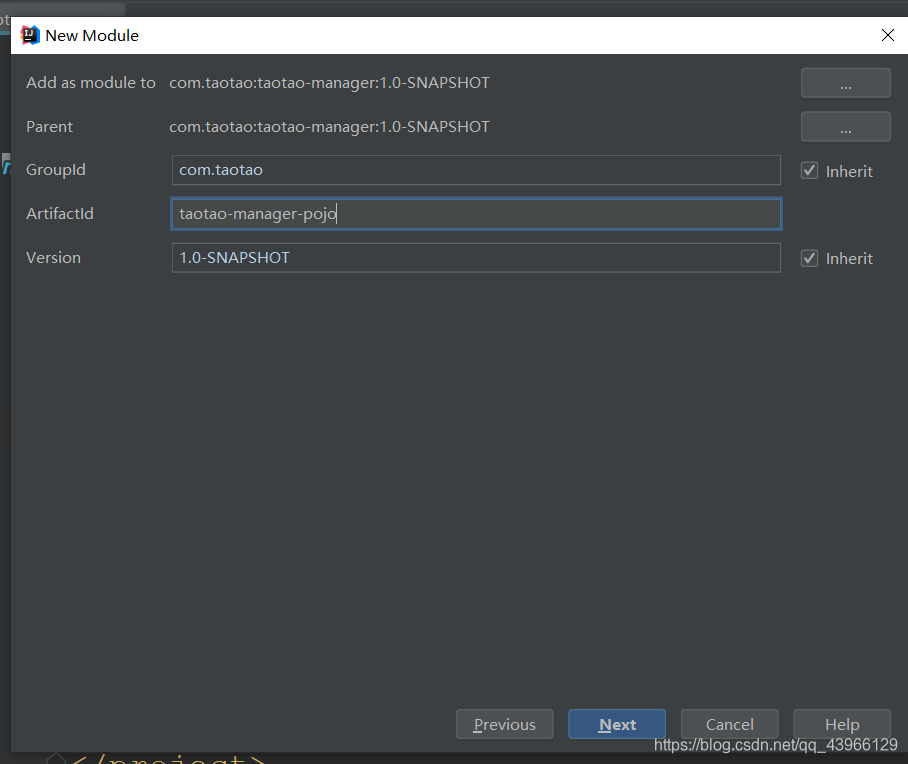Viewport: 908px width, 764px height.
Task: Click the Version label
Action: (53, 258)
